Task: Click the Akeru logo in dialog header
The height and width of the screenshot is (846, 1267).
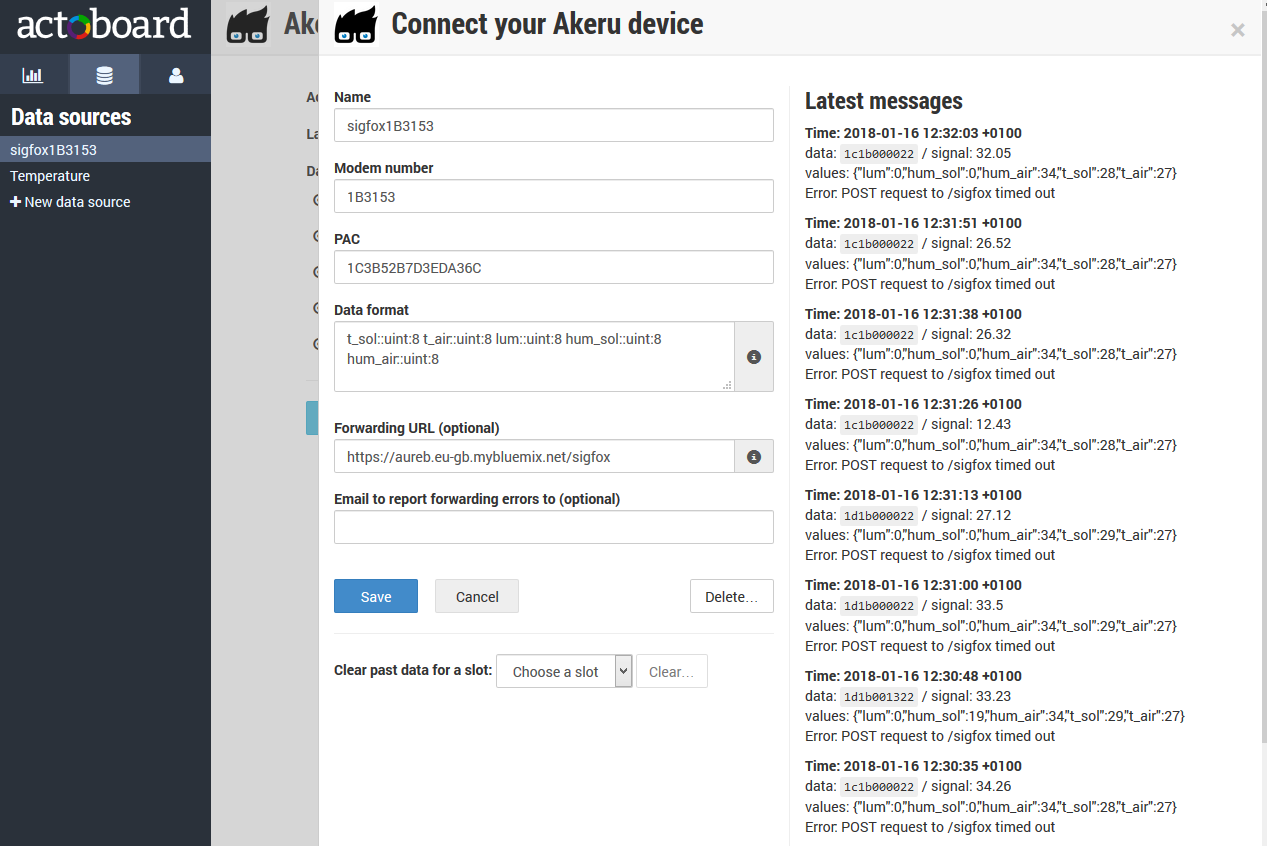Action: (x=355, y=25)
